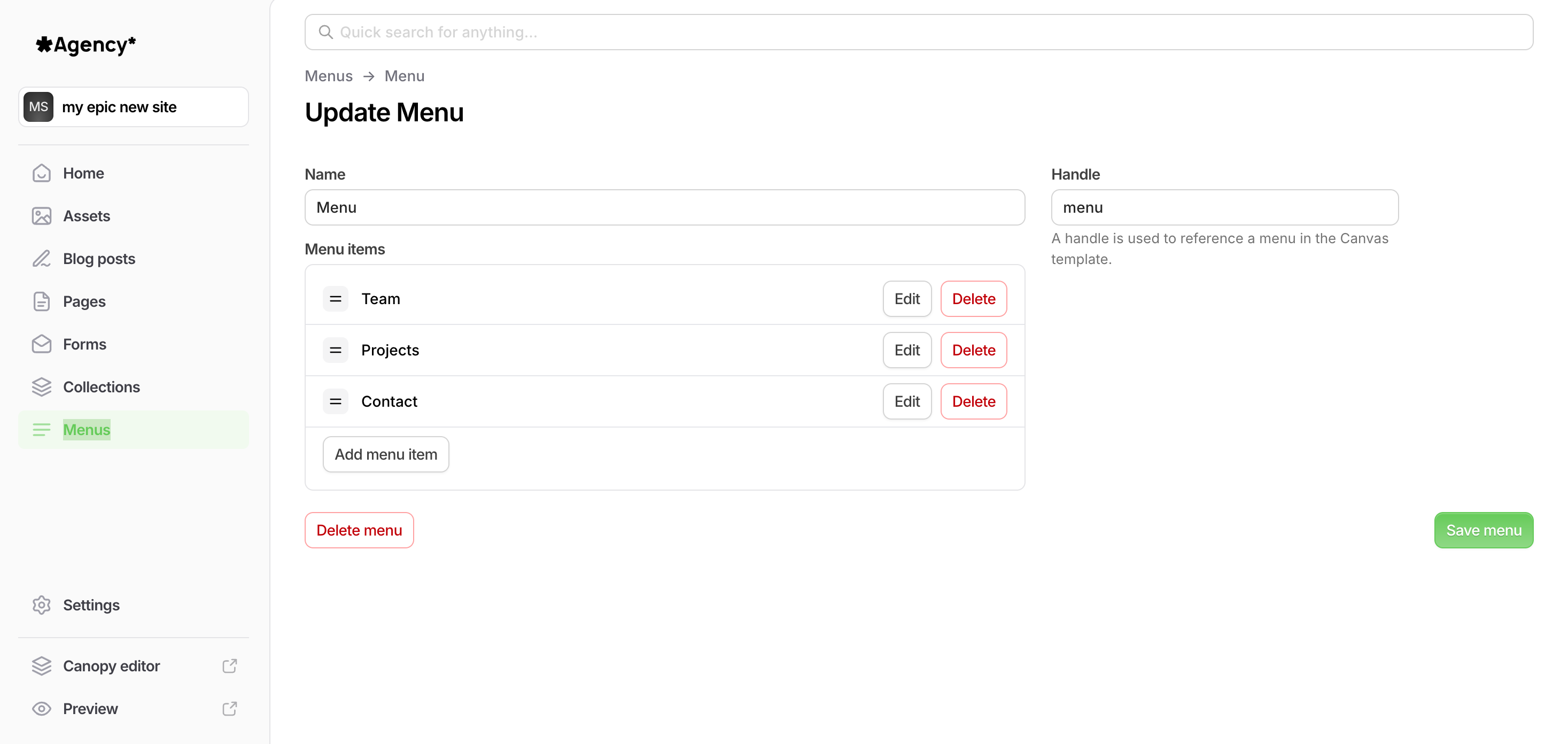Open the Menus breadcrumb link
This screenshot has width=1568, height=744.
click(328, 75)
